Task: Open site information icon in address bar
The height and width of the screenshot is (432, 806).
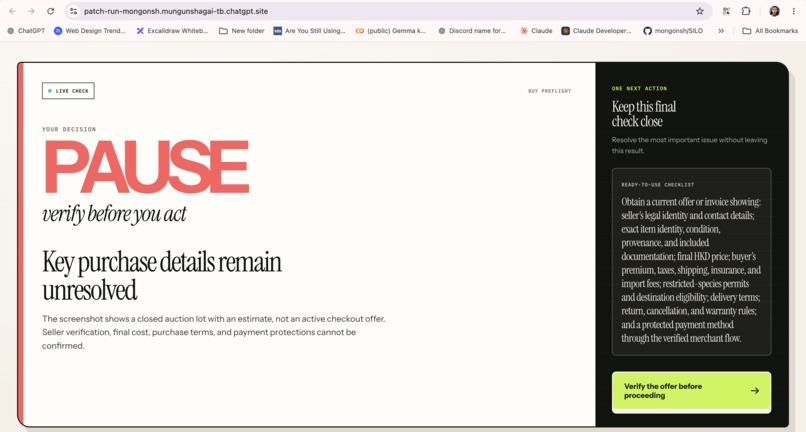Action: [x=74, y=11]
